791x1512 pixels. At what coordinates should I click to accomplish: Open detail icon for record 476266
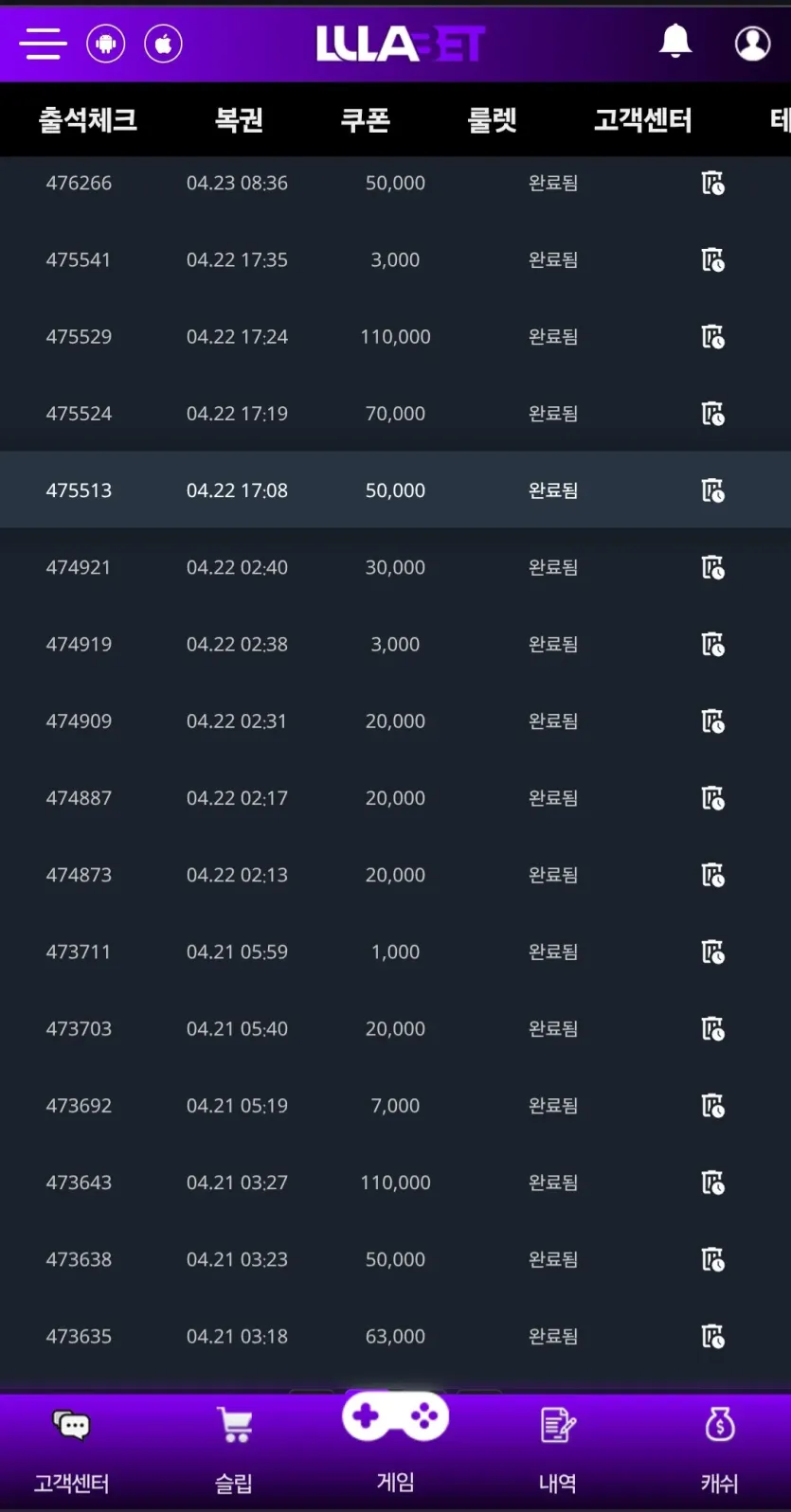tap(712, 183)
